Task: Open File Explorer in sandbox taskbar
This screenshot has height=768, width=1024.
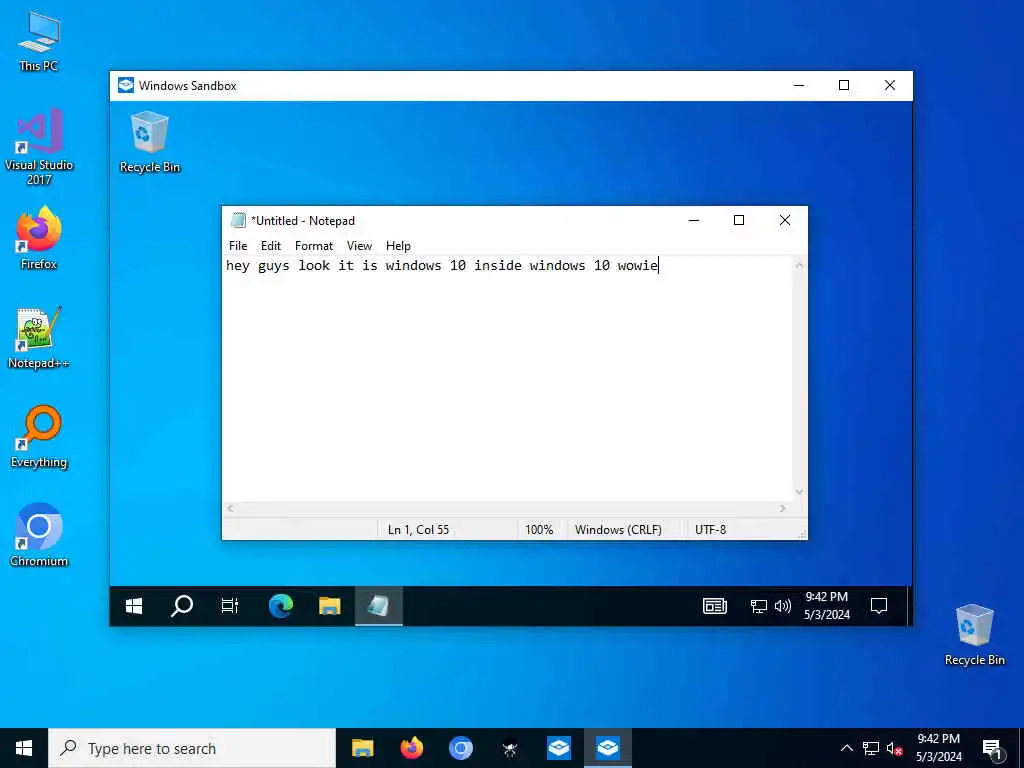Action: click(x=330, y=606)
